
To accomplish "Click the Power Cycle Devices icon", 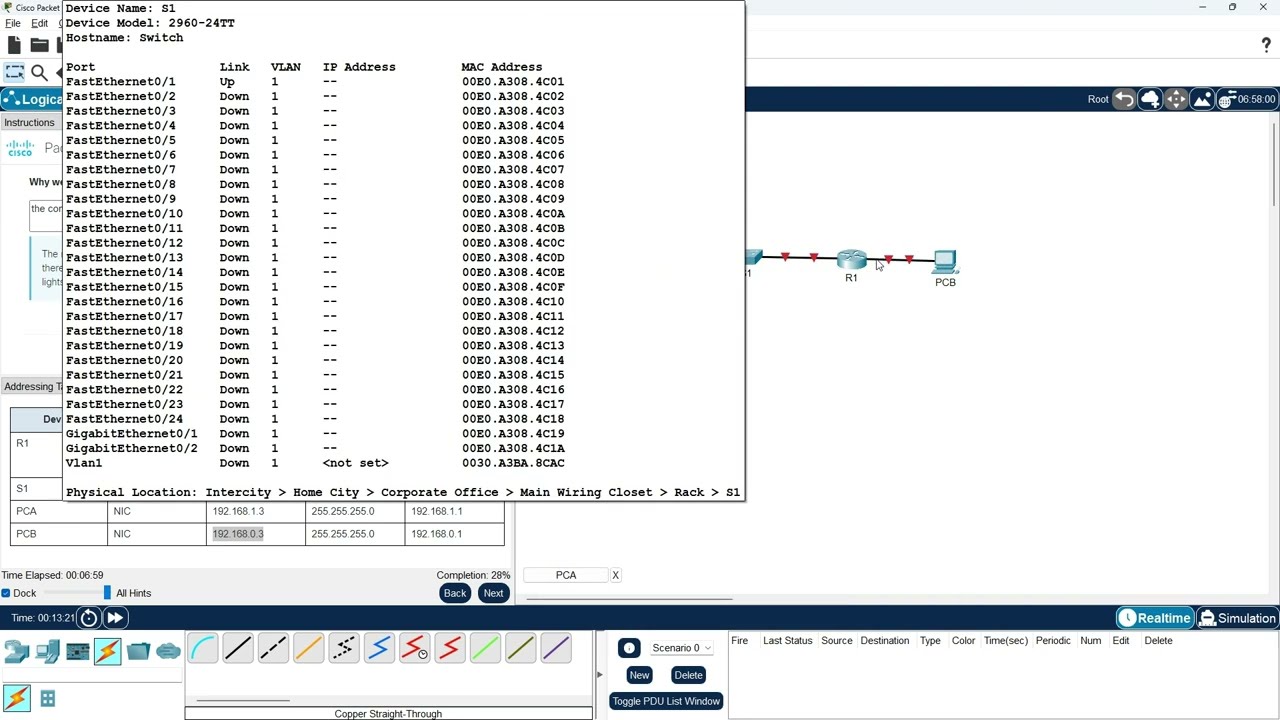I will [x=89, y=618].
